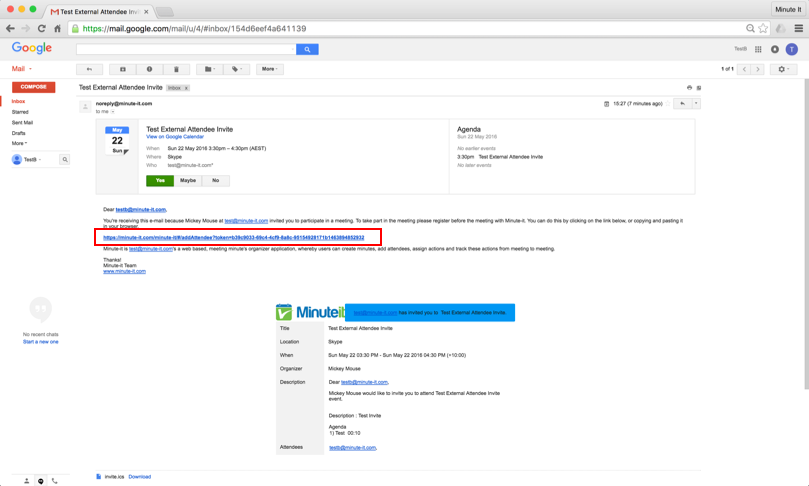The width and height of the screenshot is (809, 486).
Task: Click the back to inbox arrow button
Action: point(89,69)
